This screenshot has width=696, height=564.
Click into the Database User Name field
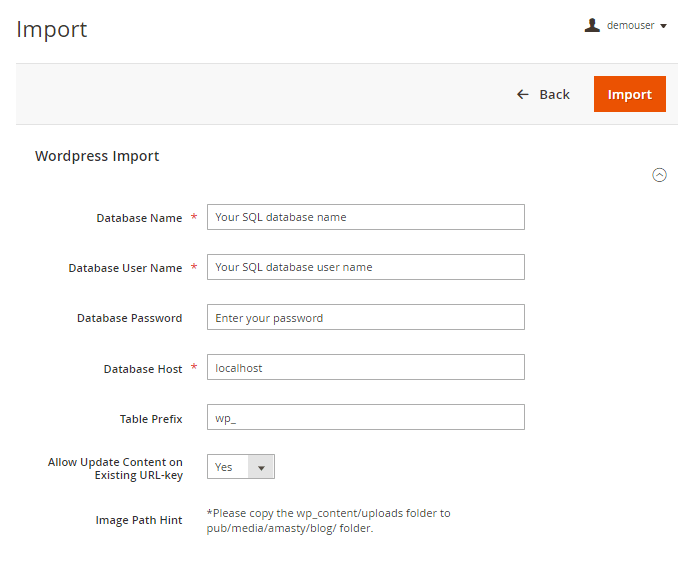click(365, 267)
